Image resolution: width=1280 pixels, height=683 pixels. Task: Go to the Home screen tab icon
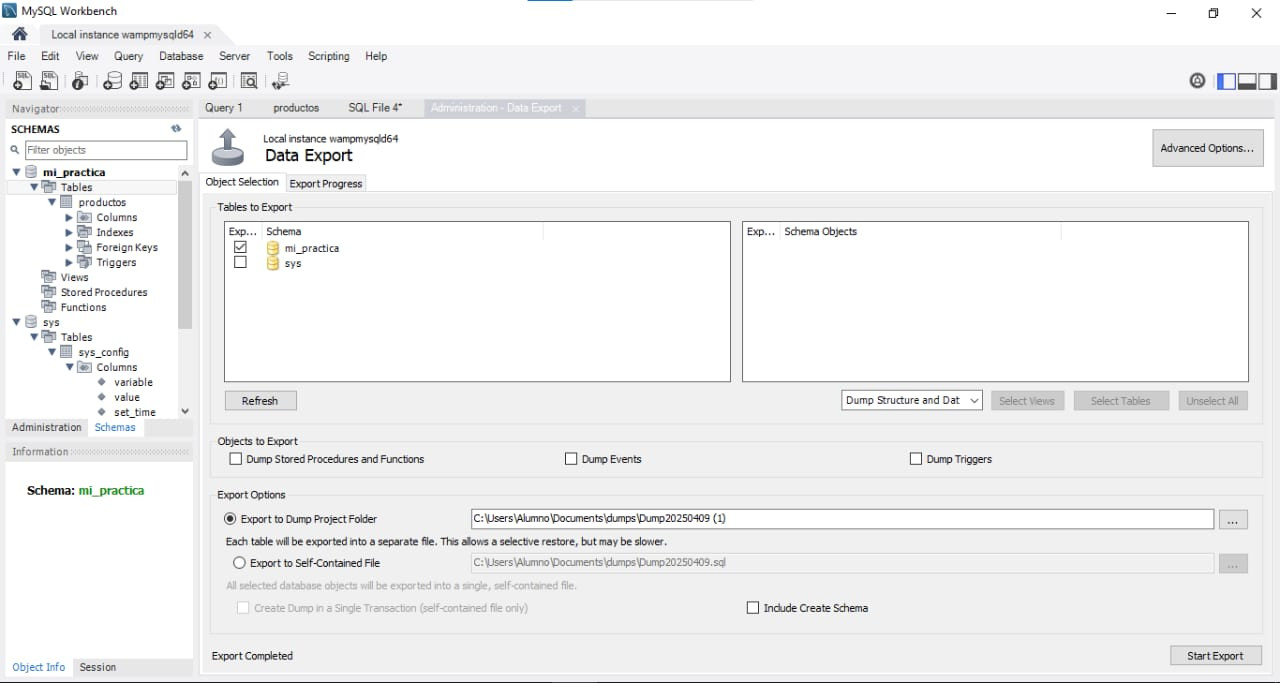(19, 34)
